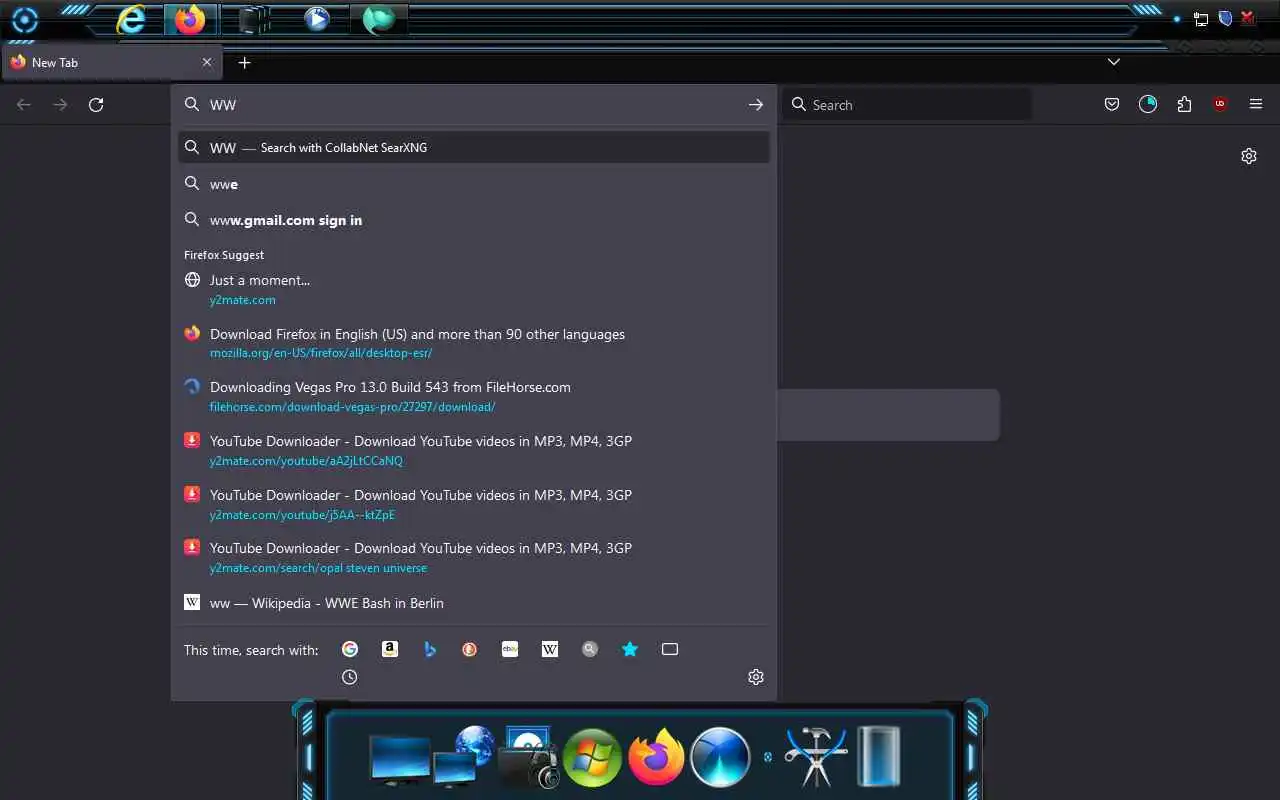Viewport: 1280px width, 800px height.
Task: Launch Firefox from the bottom dock
Action: click(656, 757)
